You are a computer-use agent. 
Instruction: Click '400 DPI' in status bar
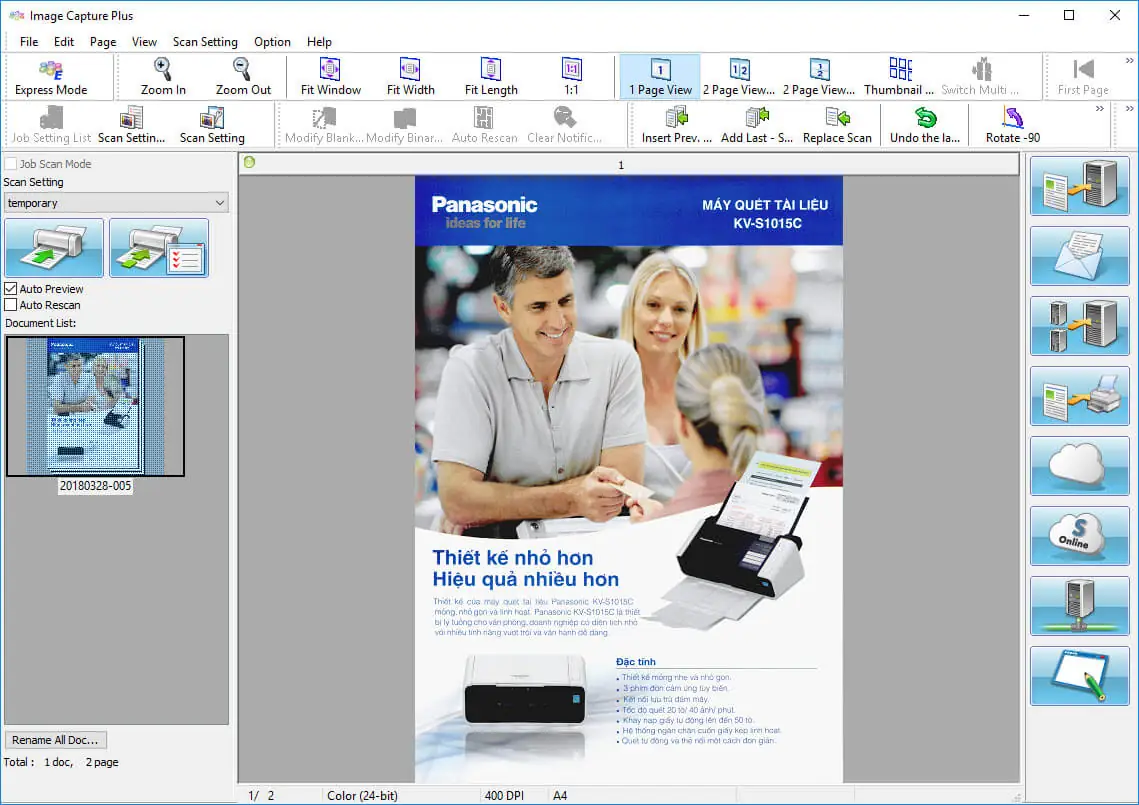click(504, 796)
